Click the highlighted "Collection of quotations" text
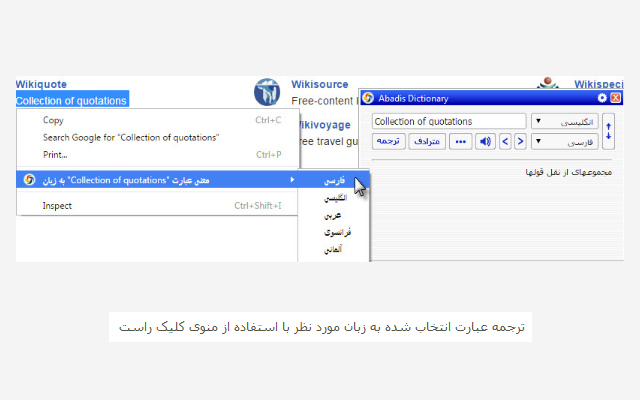The width and height of the screenshot is (640, 400). pos(72,100)
